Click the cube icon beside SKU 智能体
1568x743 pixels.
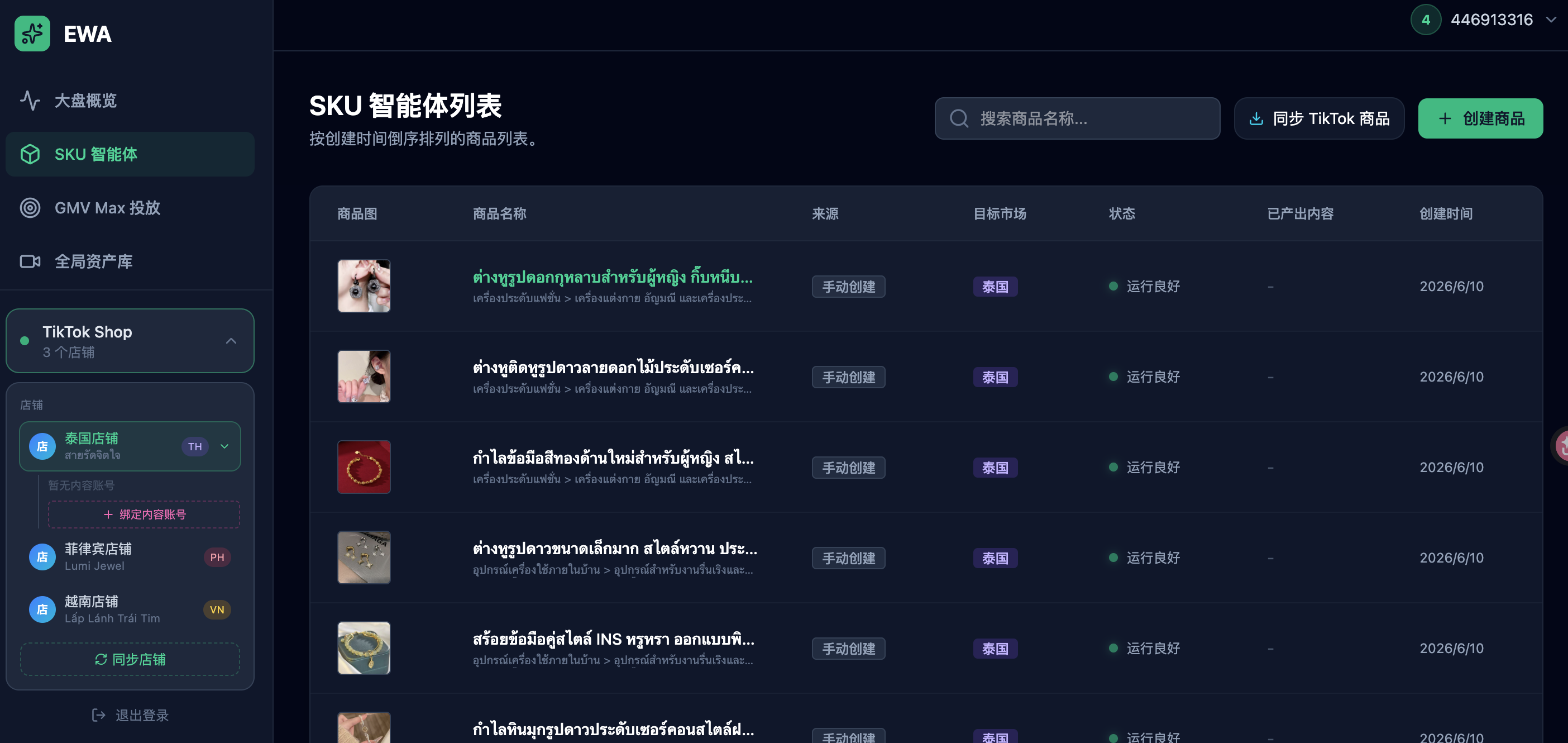pyautogui.click(x=30, y=154)
